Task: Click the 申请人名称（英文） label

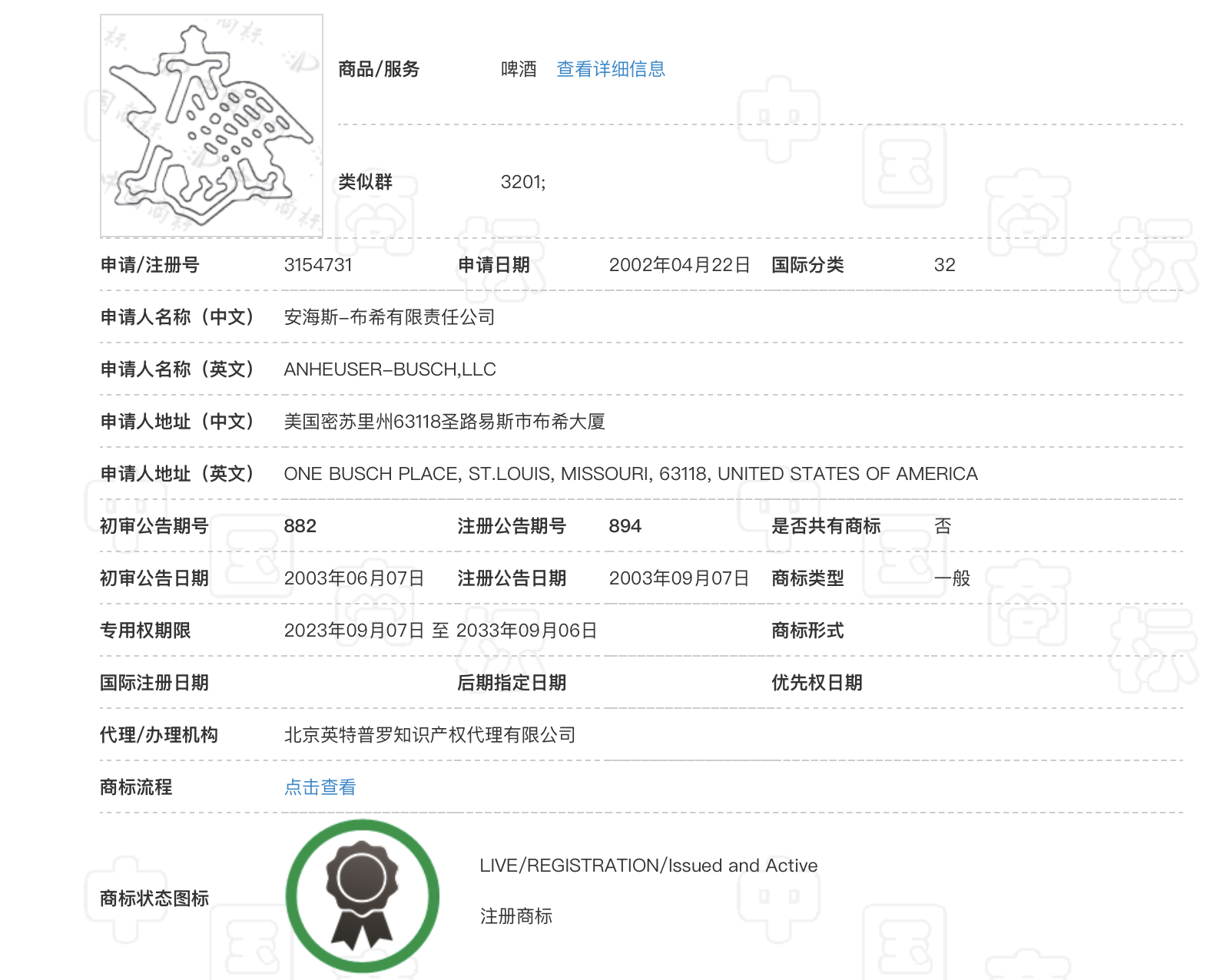Action: point(177,369)
